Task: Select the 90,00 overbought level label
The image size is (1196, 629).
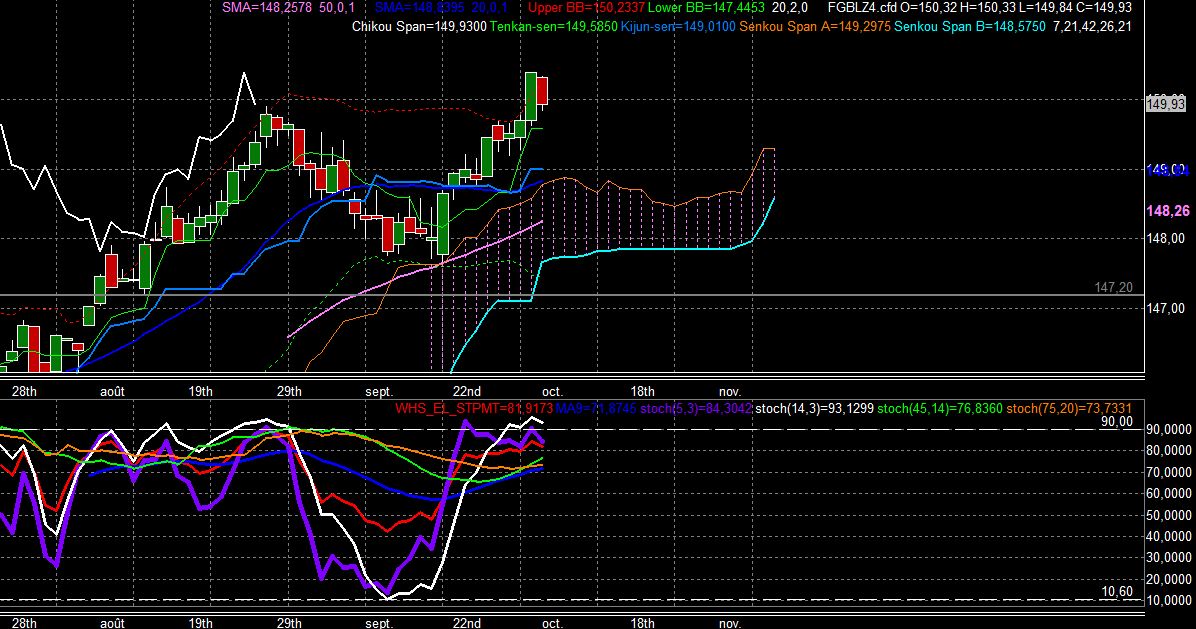Action: [1117, 422]
